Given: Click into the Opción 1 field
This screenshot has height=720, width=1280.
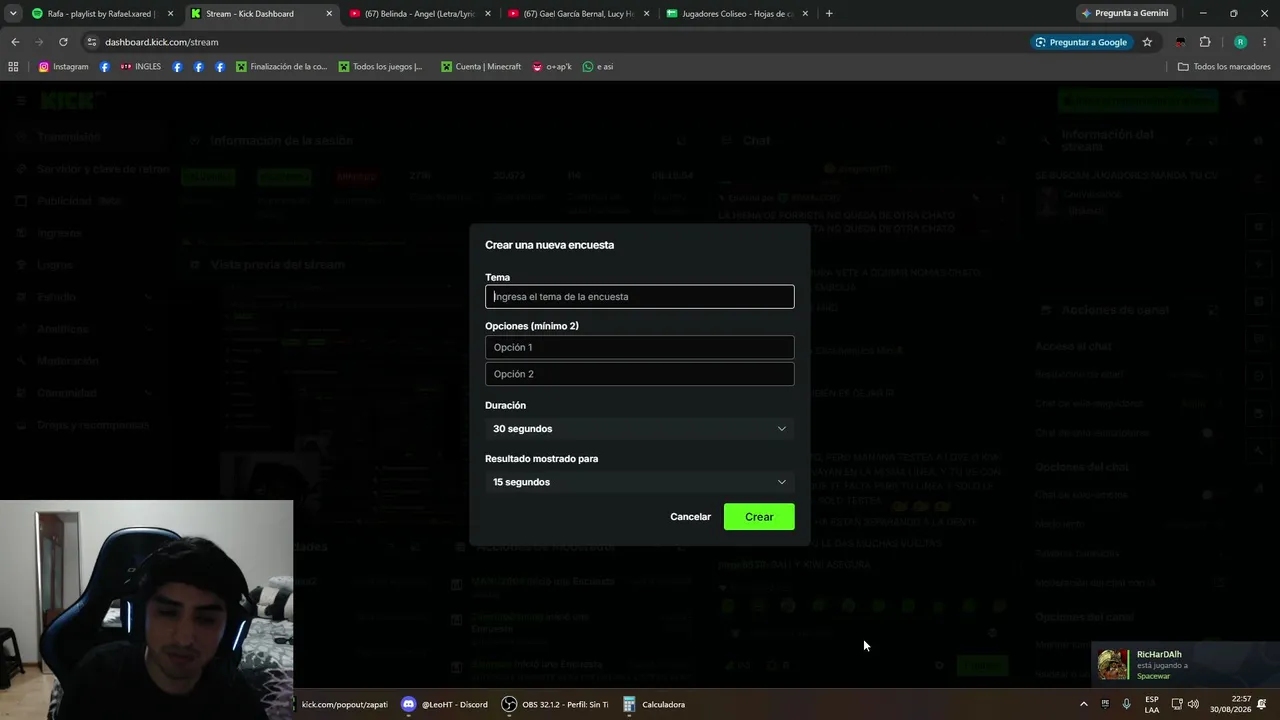Looking at the screenshot, I should point(640,347).
